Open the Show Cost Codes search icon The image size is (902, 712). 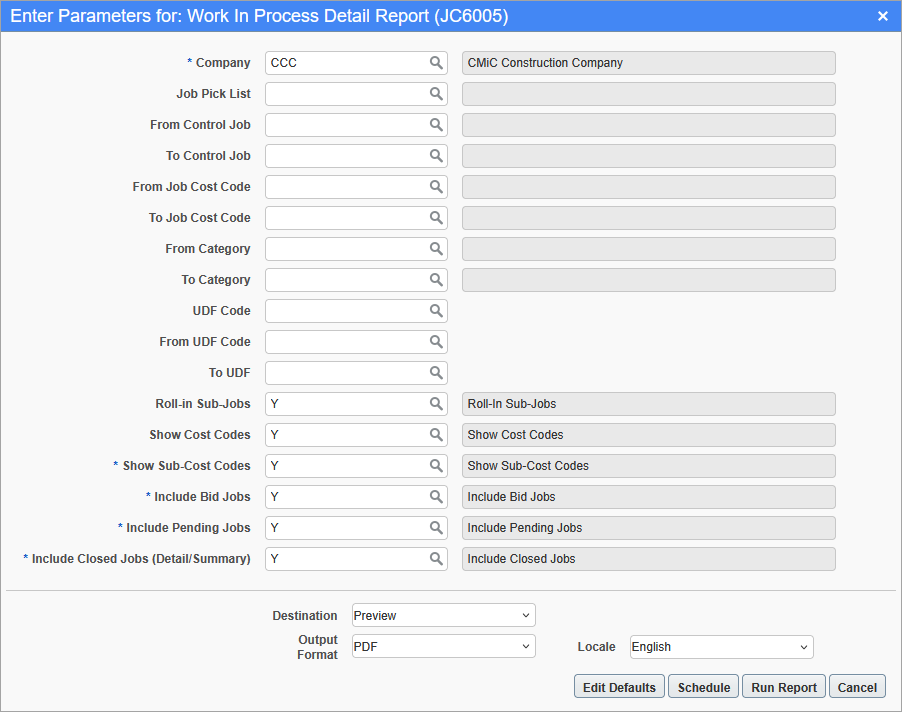[x=436, y=435]
